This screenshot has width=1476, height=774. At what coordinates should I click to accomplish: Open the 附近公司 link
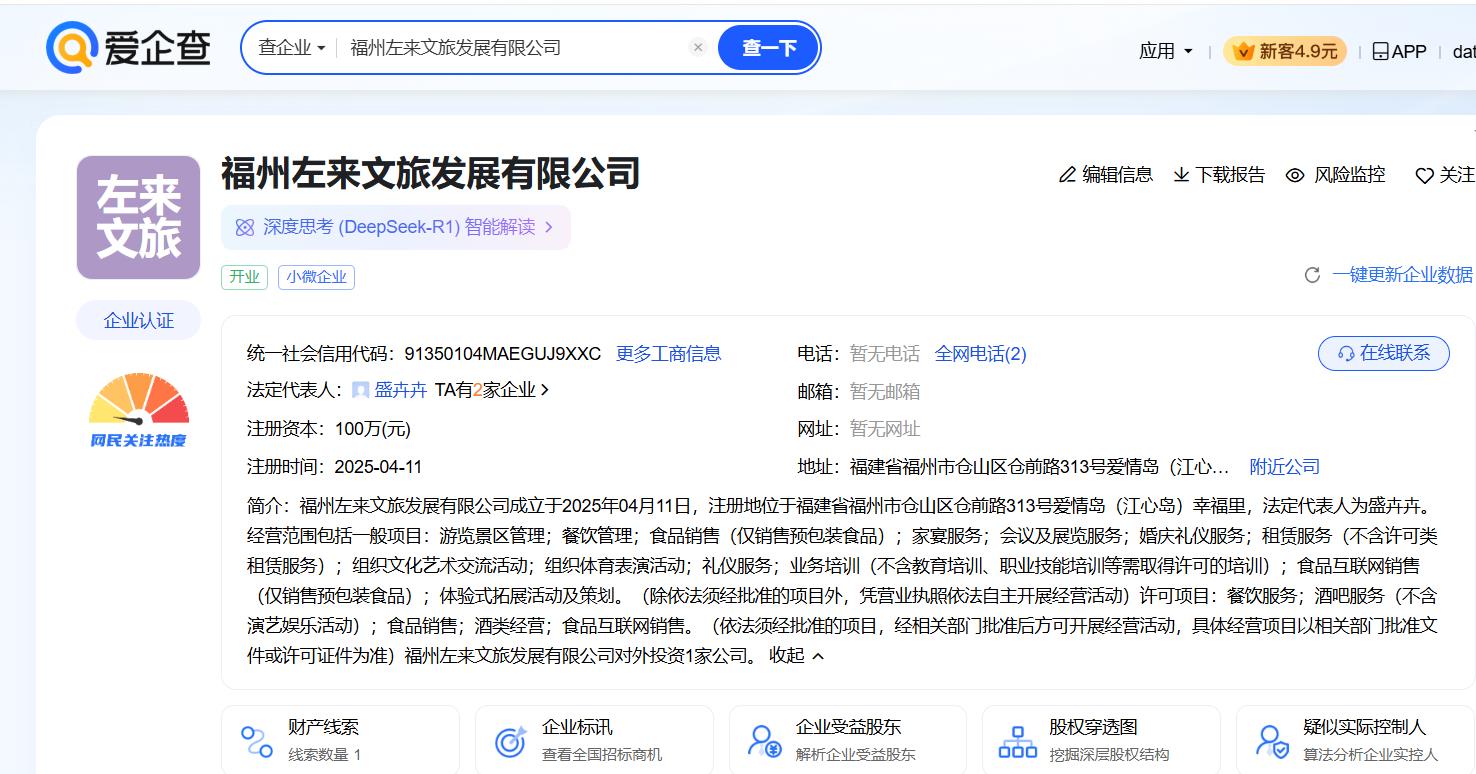[1285, 467]
